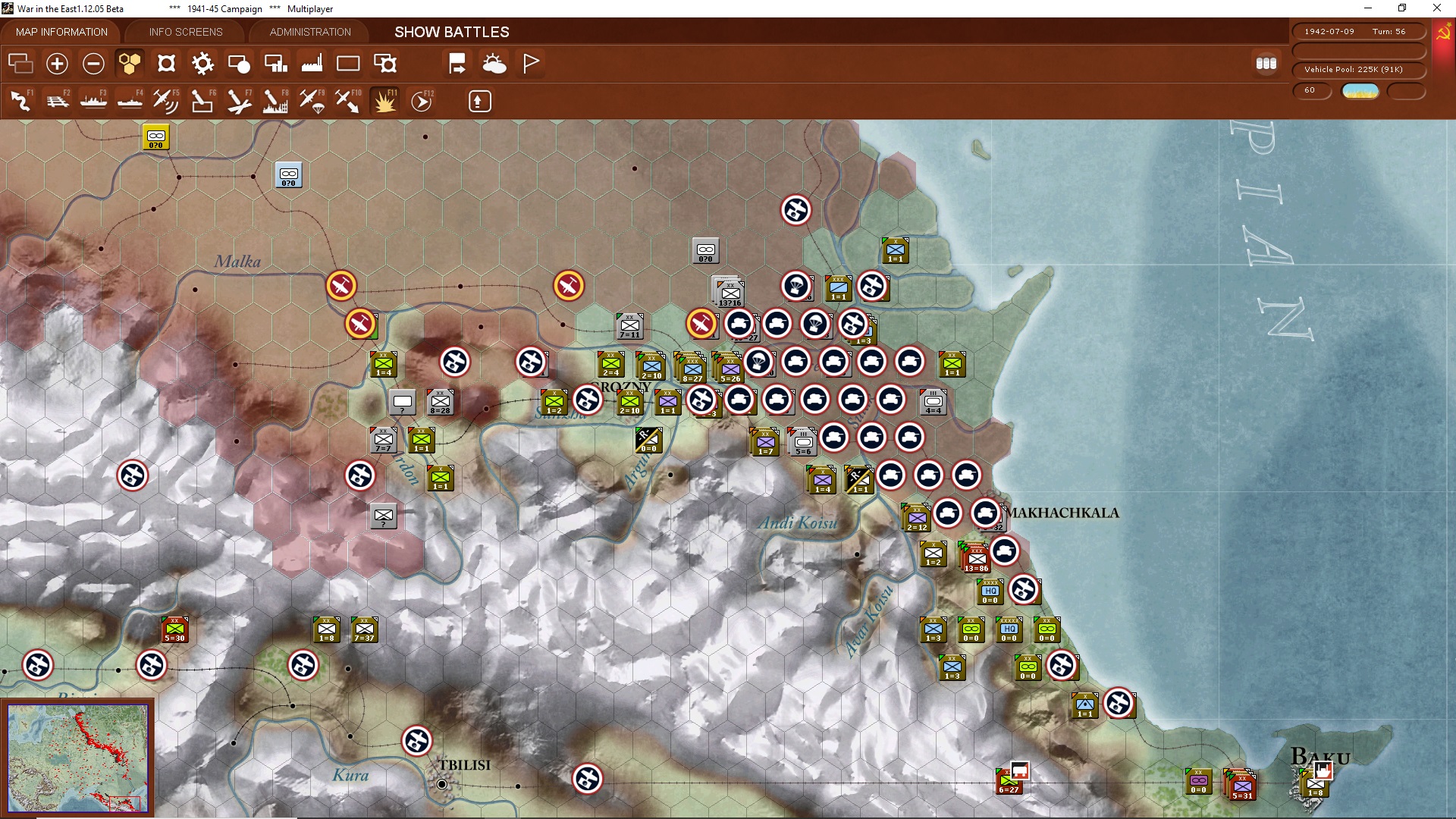Click the empty status box below date
Image resolution: width=1456 pixels, height=819 pixels.
point(1359,51)
